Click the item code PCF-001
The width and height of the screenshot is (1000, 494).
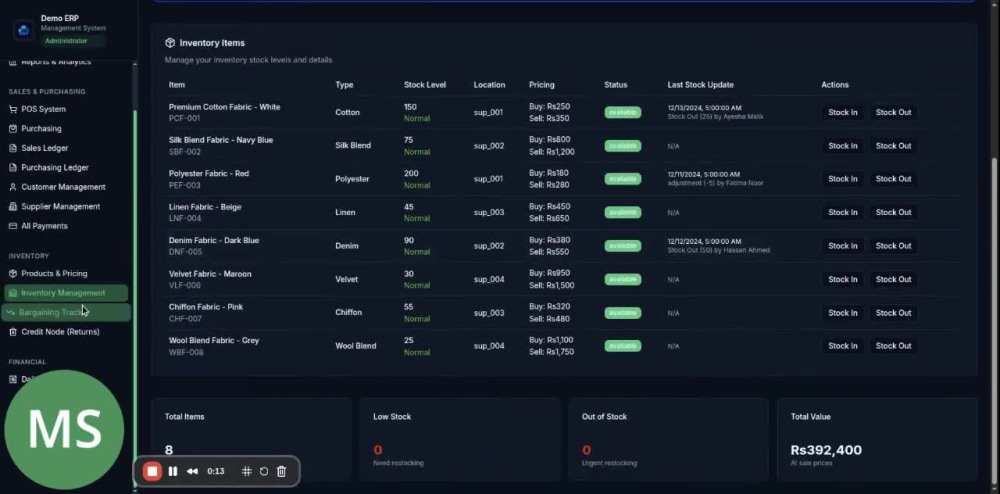(x=184, y=119)
